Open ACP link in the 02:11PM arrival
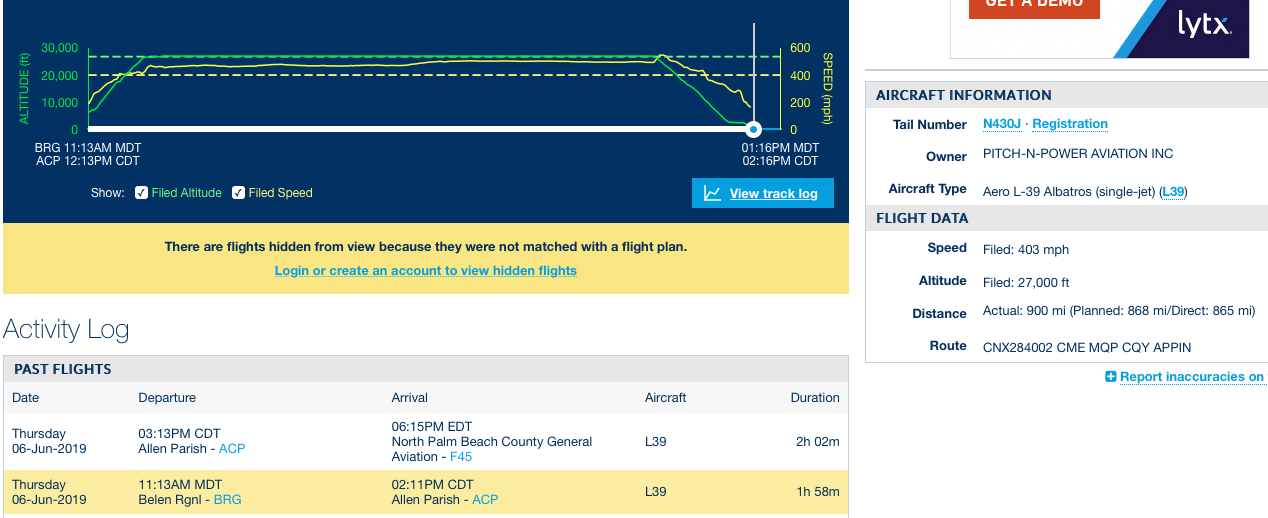The image size is (1268, 518). tap(485, 500)
